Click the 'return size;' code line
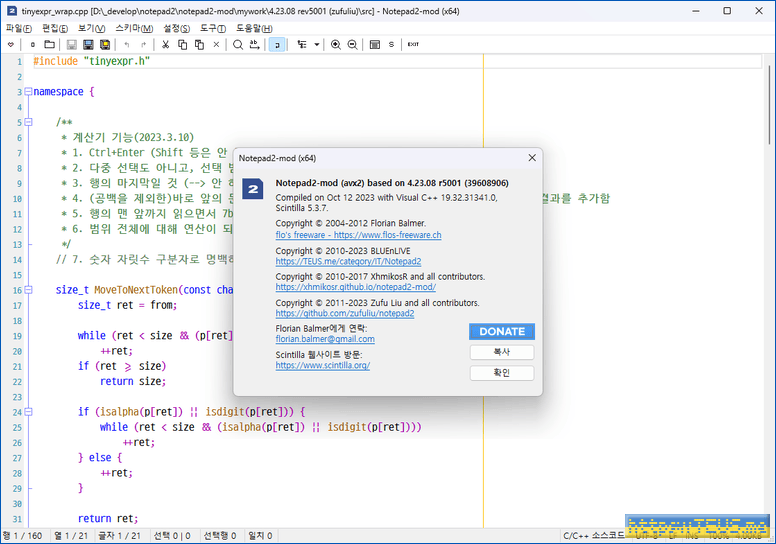This screenshot has width=776, height=544. tap(133, 382)
